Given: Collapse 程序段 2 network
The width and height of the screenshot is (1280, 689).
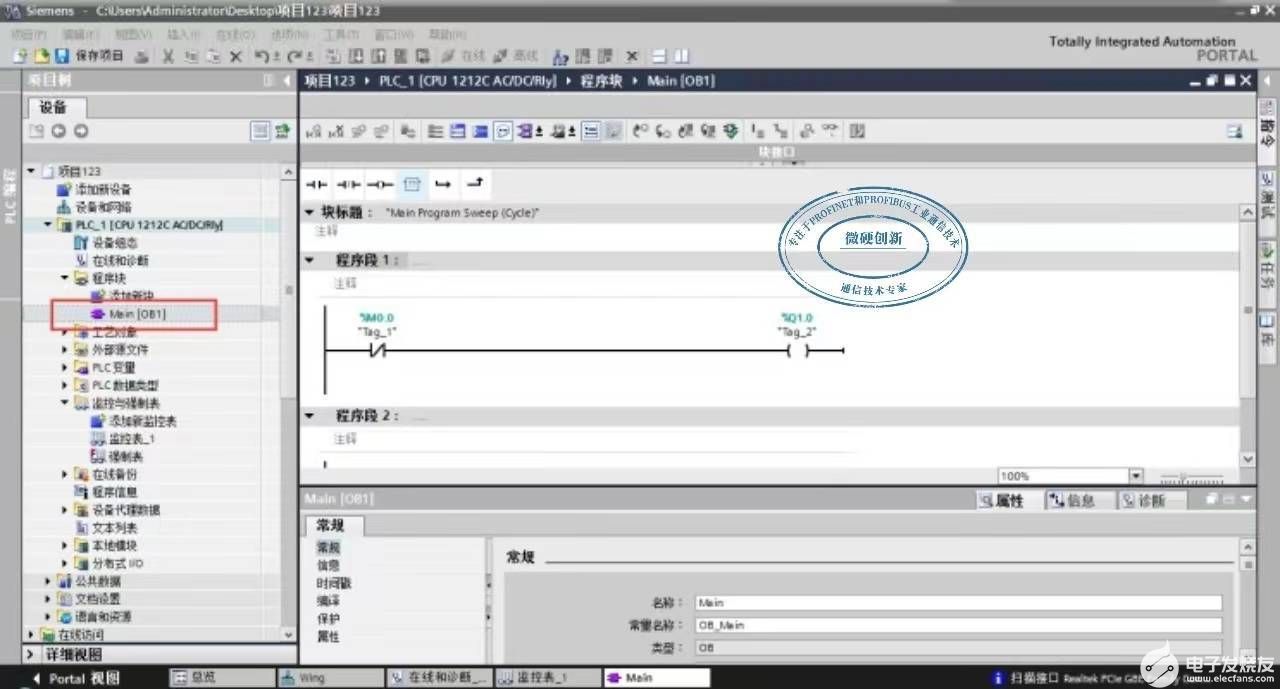Looking at the screenshot, I should coord(309,415).
